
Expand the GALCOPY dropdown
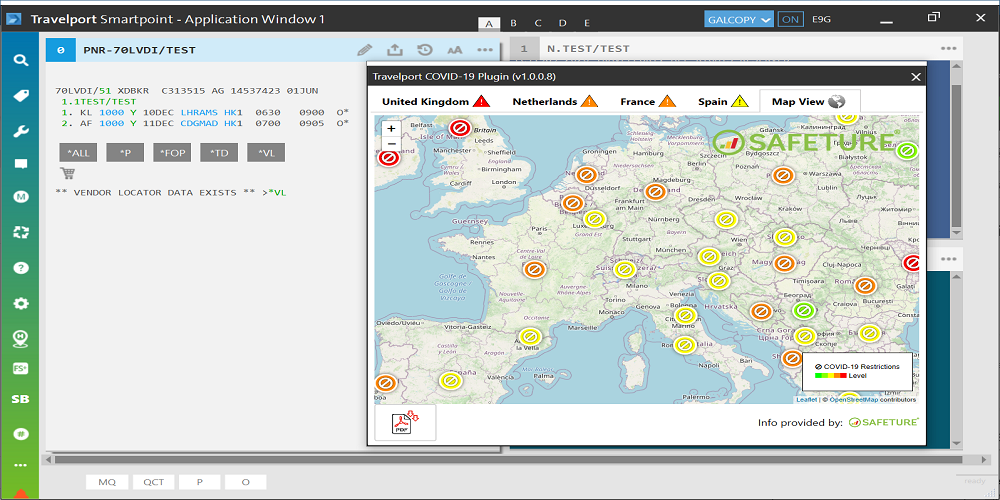pos(740,19)
